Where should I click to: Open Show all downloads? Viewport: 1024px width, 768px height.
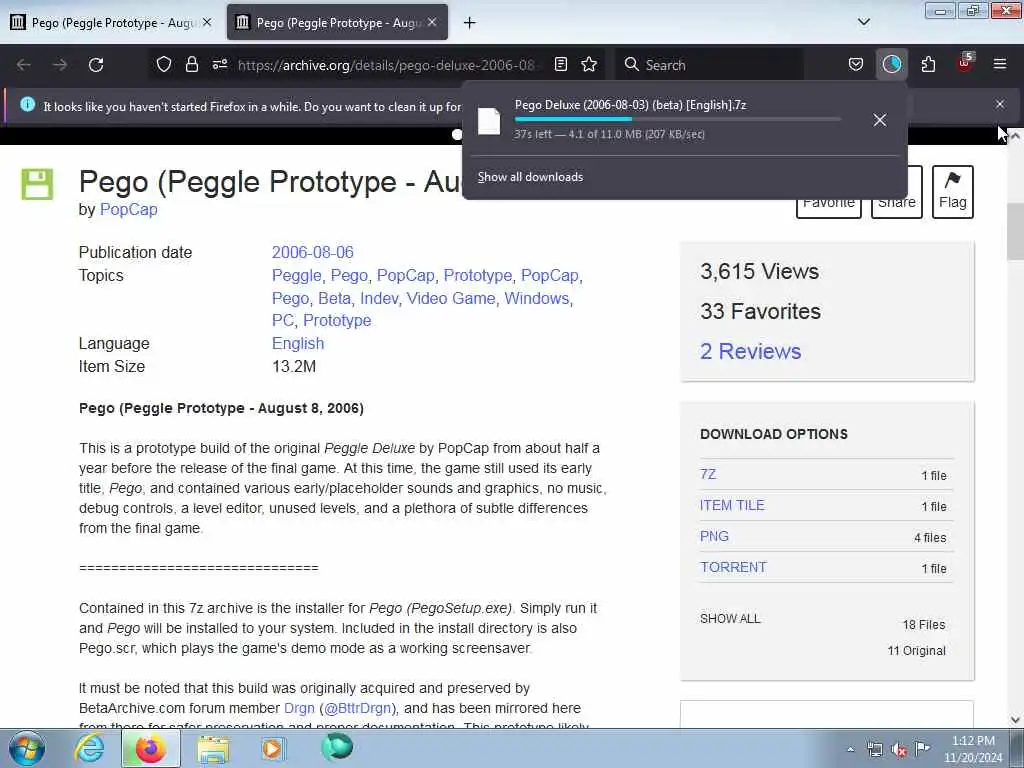click(x=530, y=177)
